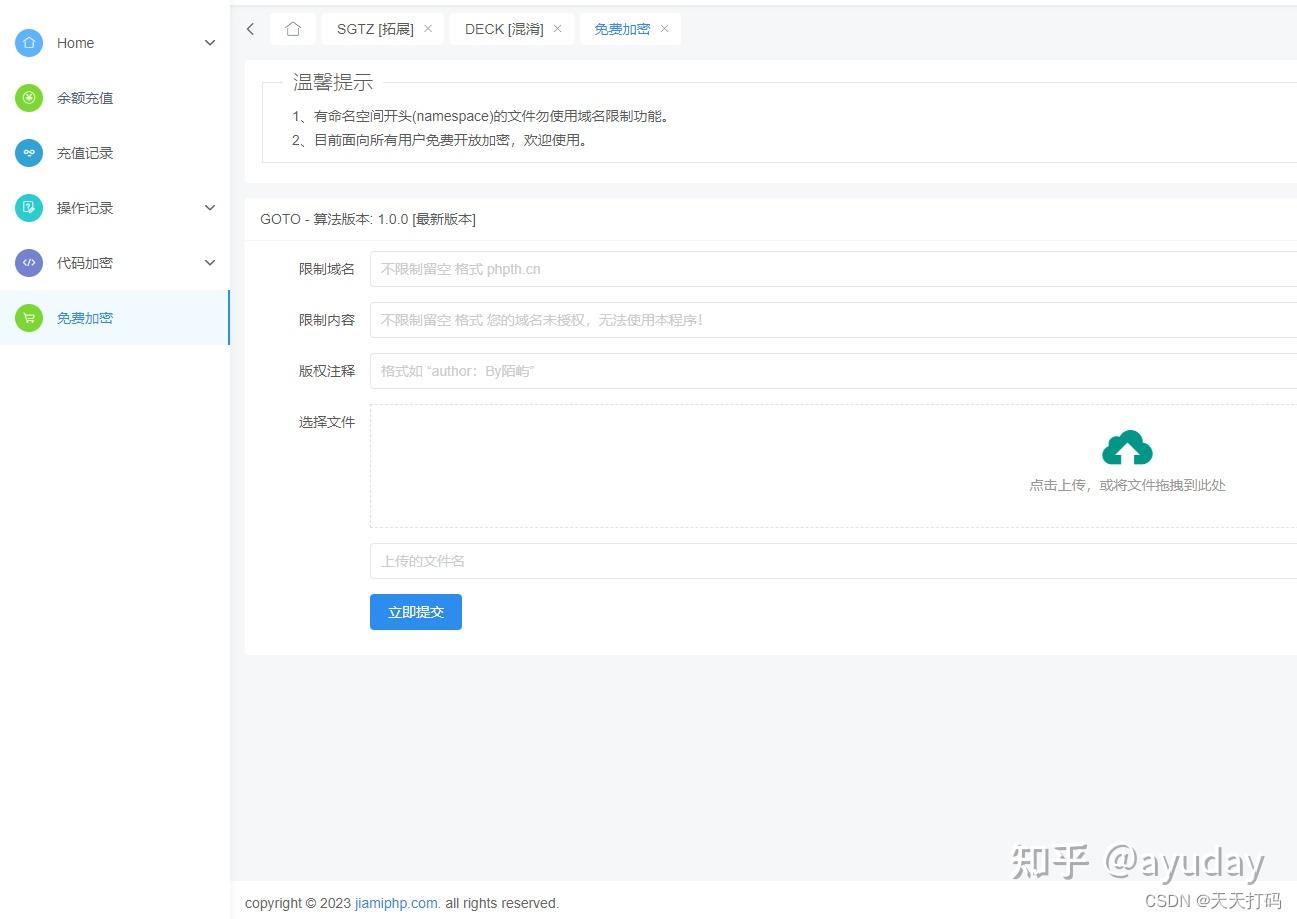Click the 操作记录 record icon
Screen dimensions: 1297x919
(x=29, y=208)
